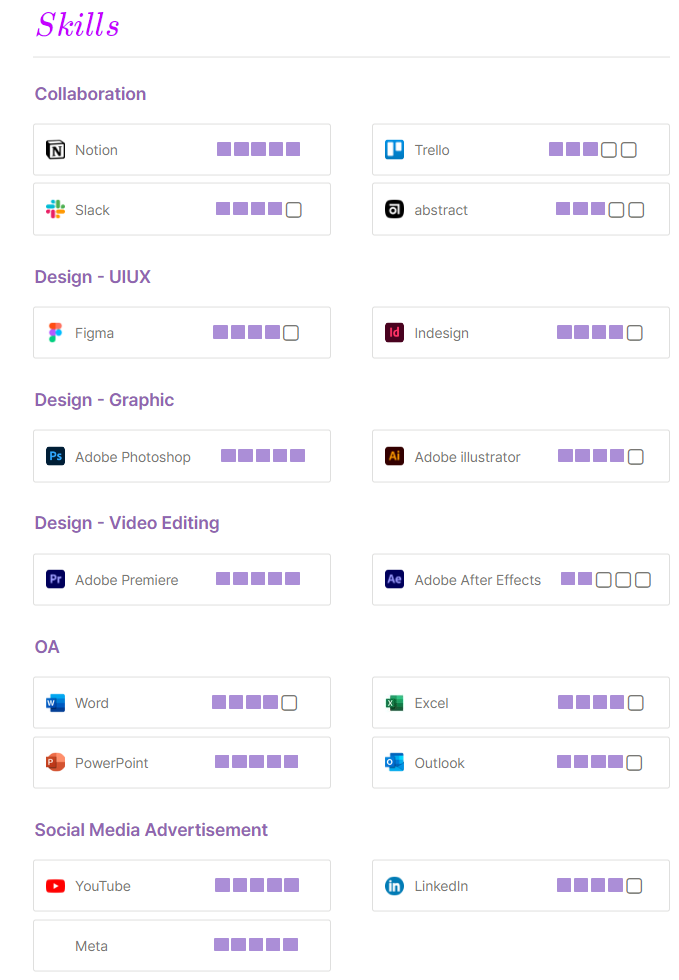Image resolution: width=679 pixels, height=980 pixels.
Task: Click the Illustrator Ai icon
Action: click(395, 456)
